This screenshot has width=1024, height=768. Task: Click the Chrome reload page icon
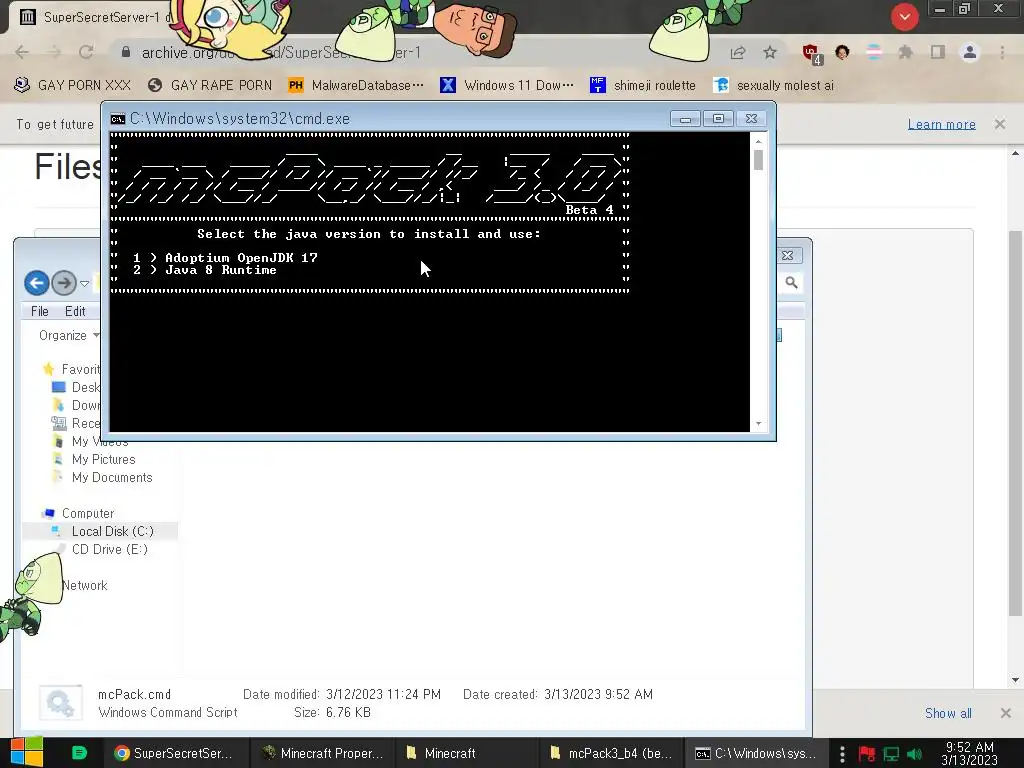point(86,52)
